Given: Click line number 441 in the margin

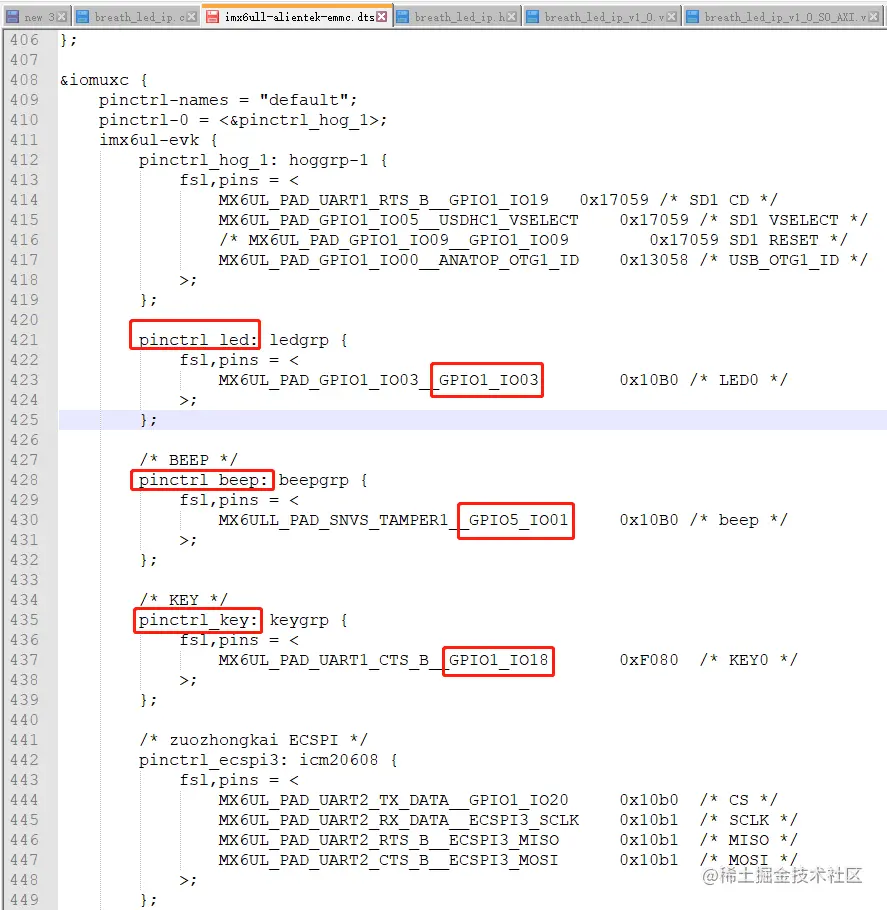Looking at the screenshot, I should point(24,740).
